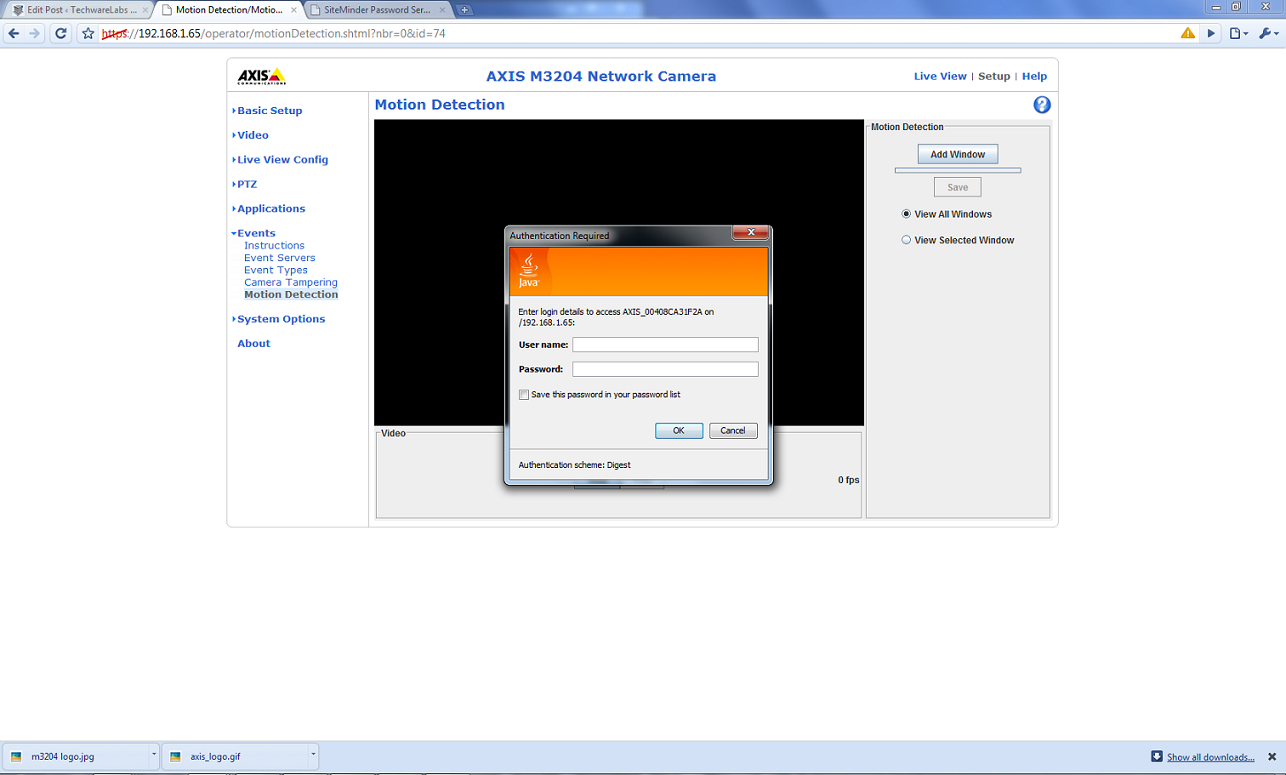Open the wrench settings menu
This screenshot has height=775, width=1286.
pyautogui.click(x=1267, y=33)
